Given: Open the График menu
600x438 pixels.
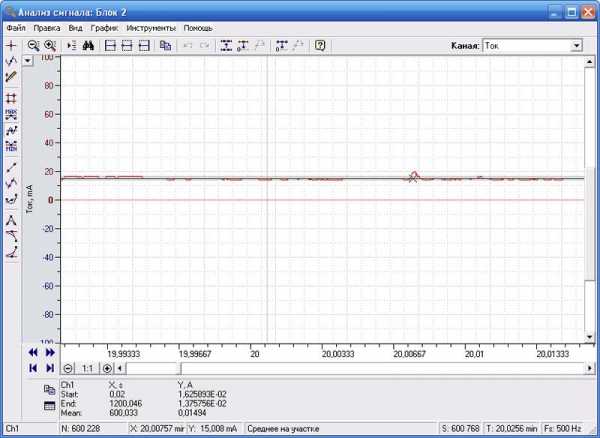Looking at the screenshot, I should [104, 28].
